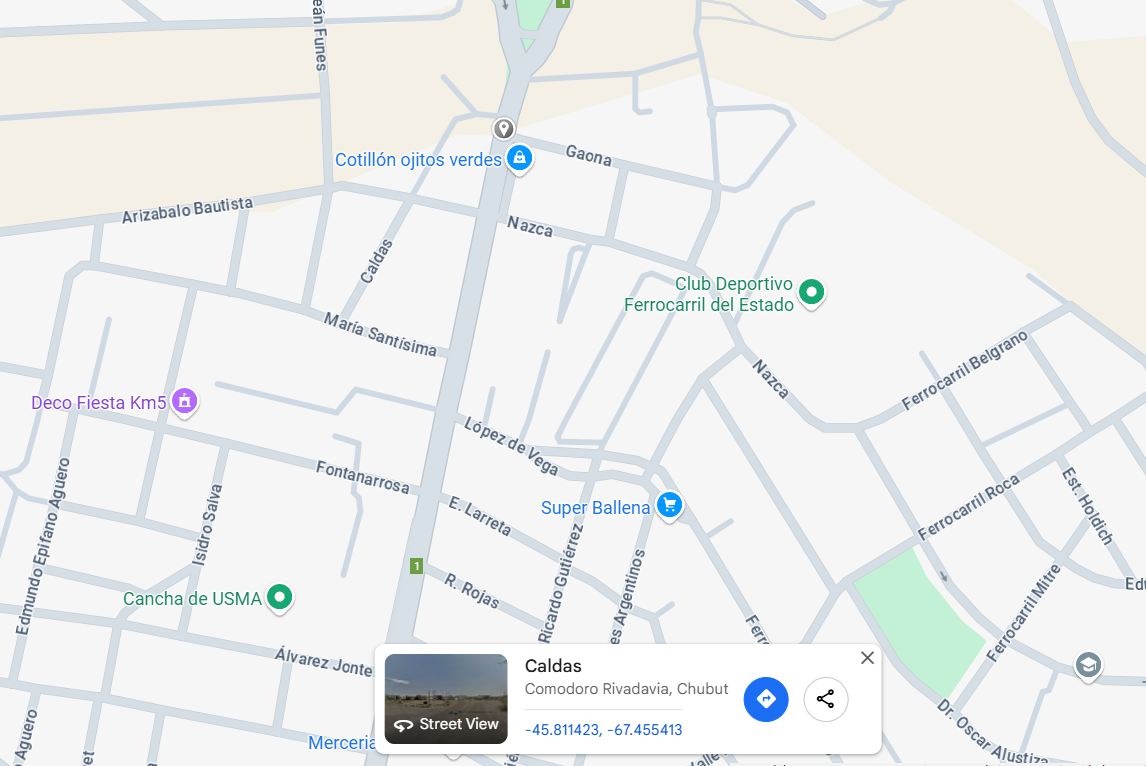Image resolution: width=1146 pixels, height=766 pixels.
Task: Click the Merceria place label
Action: 342,743
